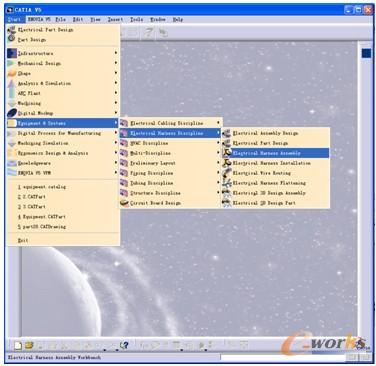Click Electrical Wire Routing icon
376x366 pixels.
coord(227,173)
